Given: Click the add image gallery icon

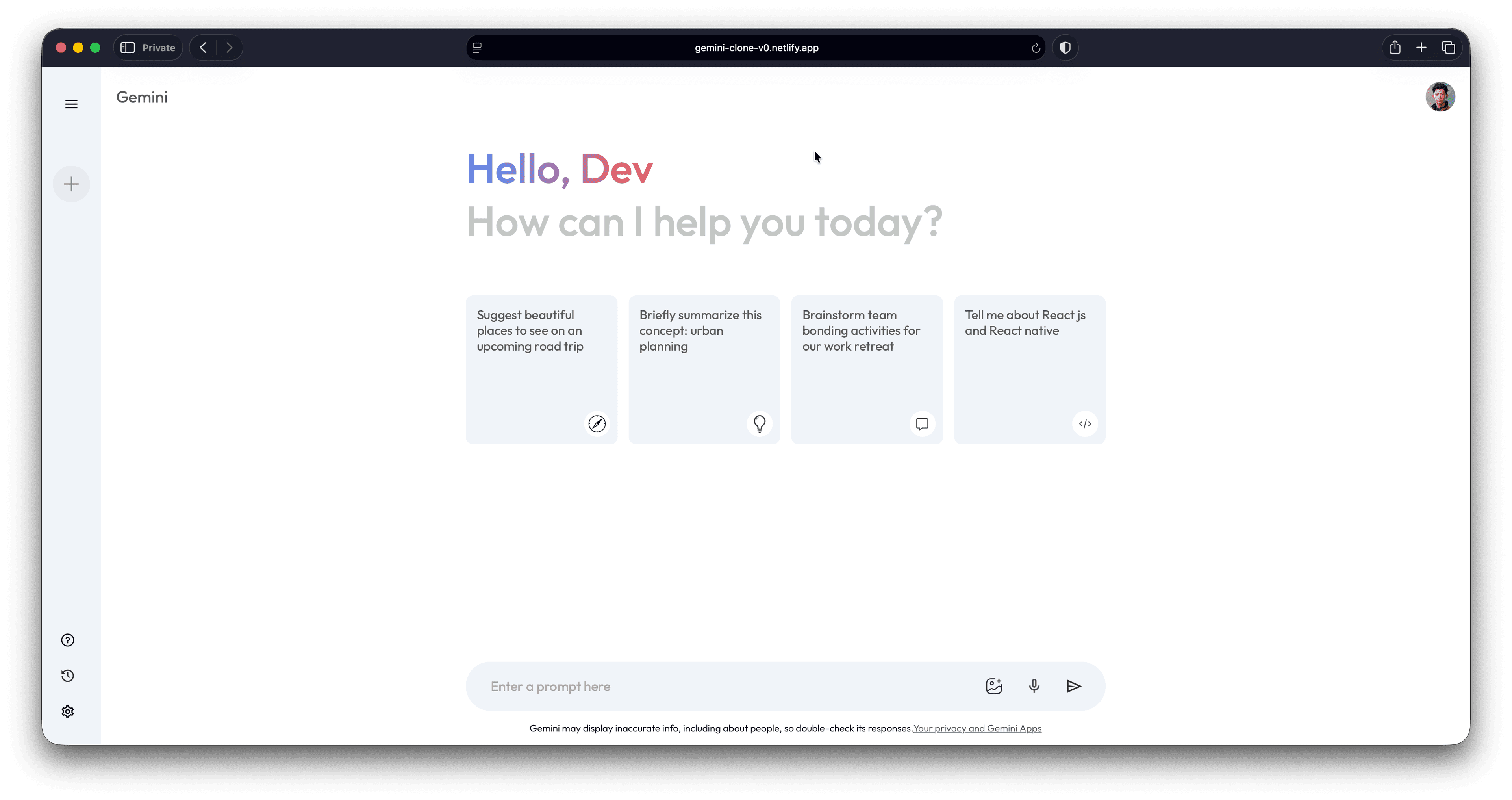Looking at the screenshot, I should pyautogui.click(x=994, y=686).
